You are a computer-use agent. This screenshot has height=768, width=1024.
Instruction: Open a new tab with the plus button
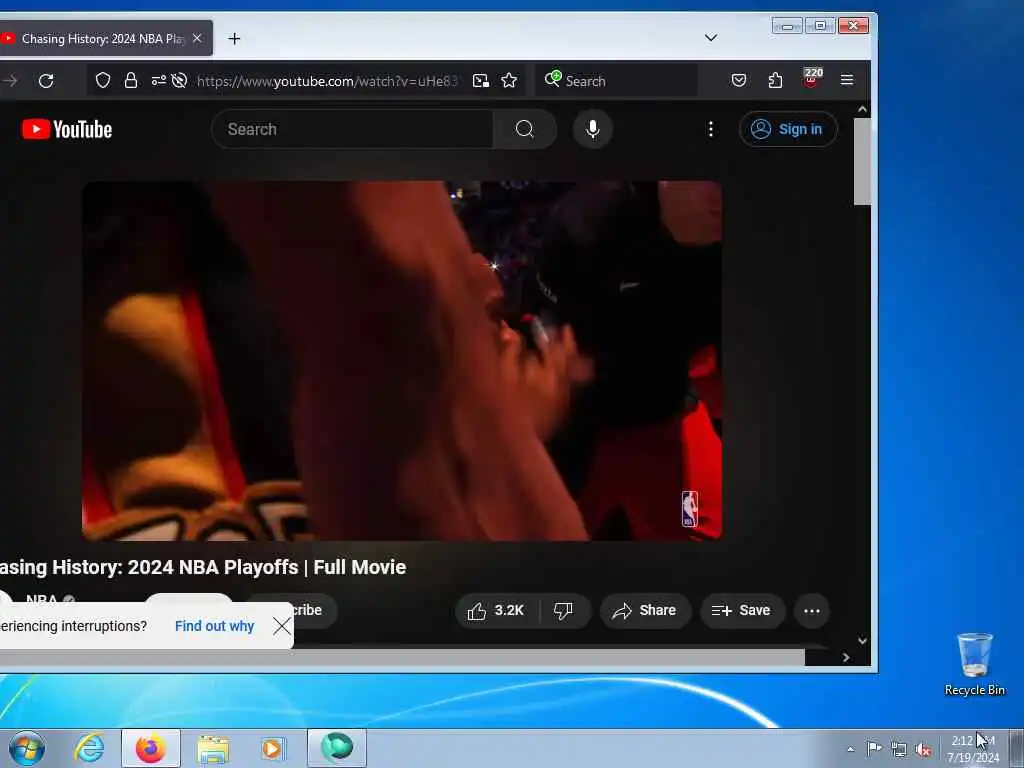[234, 39]
